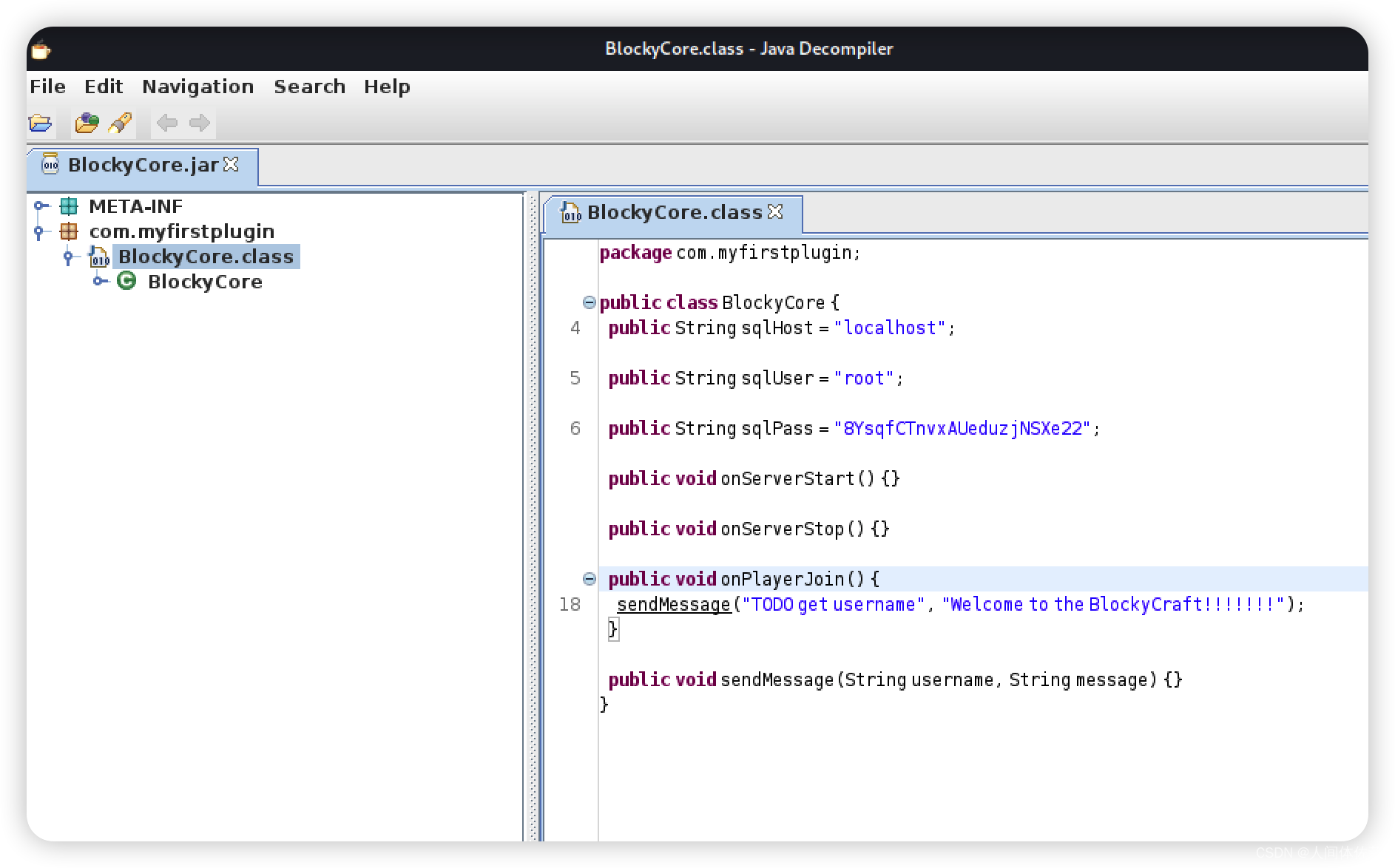Close the BlockyCore.class editor tab
This screenshot has height=868, width=1395.
point(775,212)
